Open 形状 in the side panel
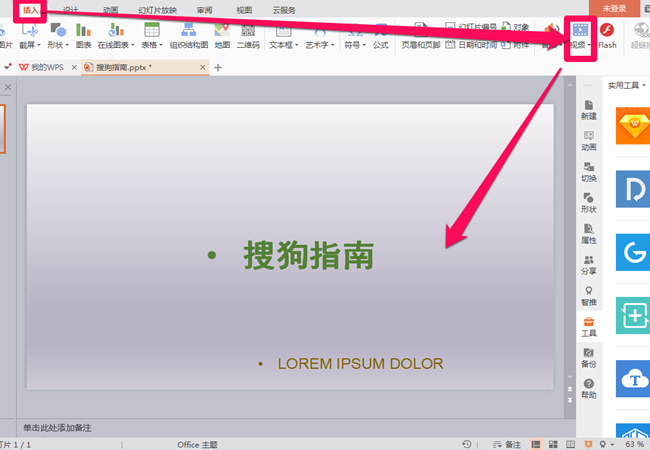 [x=589, y=203]
